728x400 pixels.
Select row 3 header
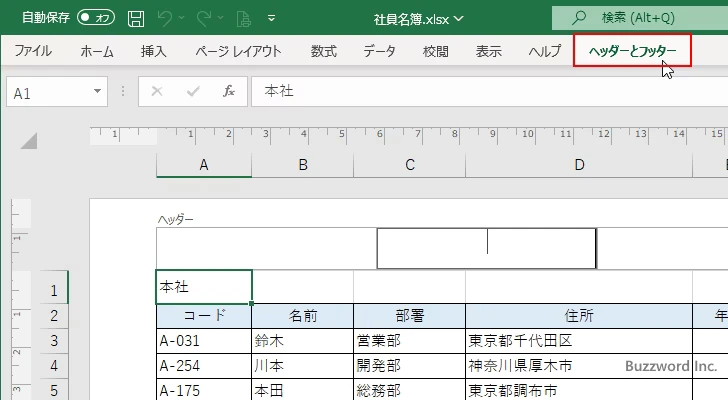coord(54,341)
